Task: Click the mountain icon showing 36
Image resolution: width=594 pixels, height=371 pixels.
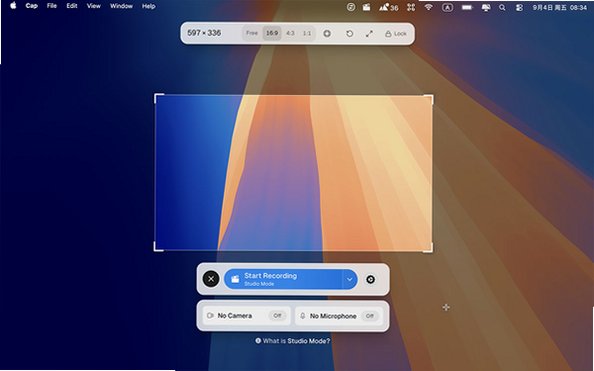Action: [x=389, y=7]
